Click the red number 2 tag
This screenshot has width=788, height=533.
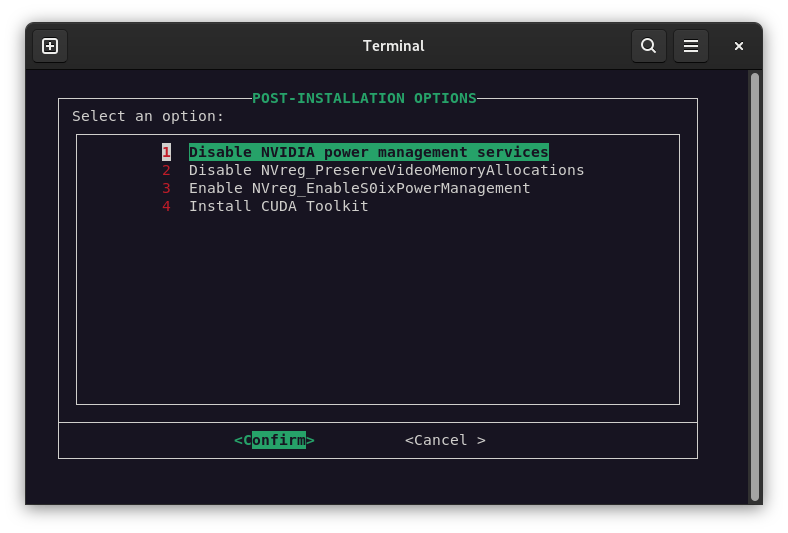[x=167, y=170]
